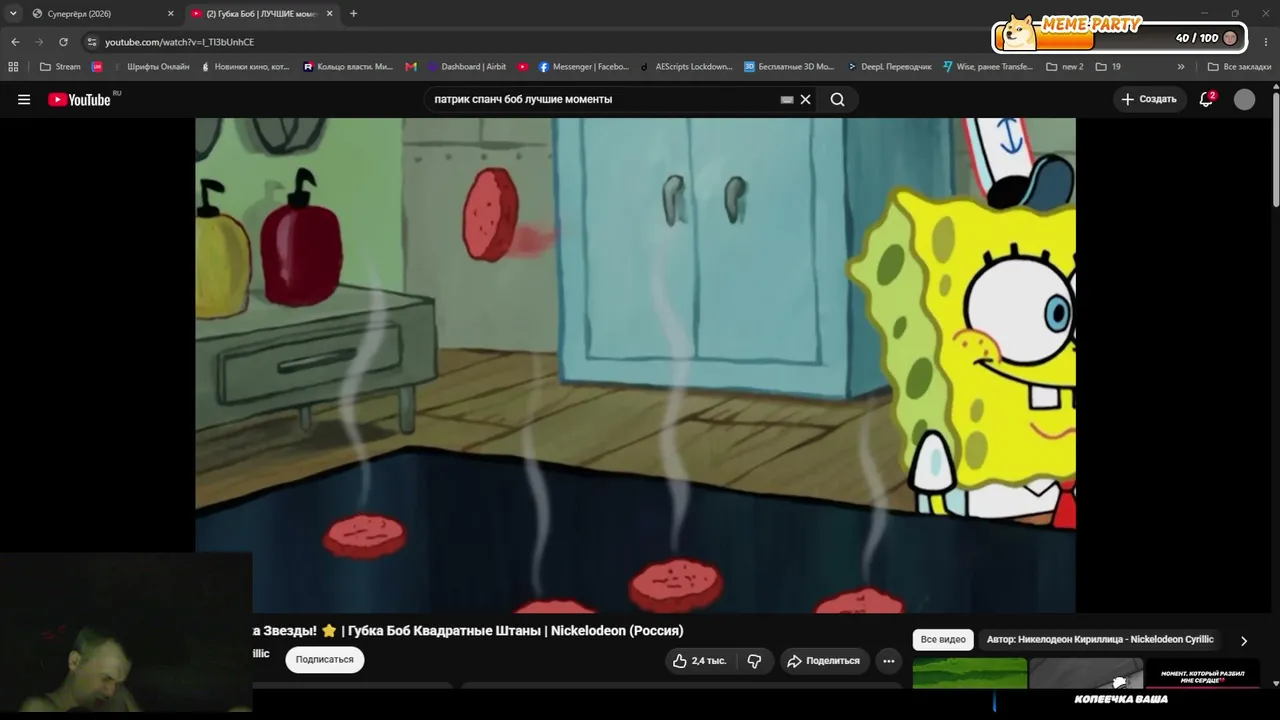This screenshot has width=1280, height=720.
Task: Open the new 2 bookmarks folder
Action: [x=1065, y=67]
